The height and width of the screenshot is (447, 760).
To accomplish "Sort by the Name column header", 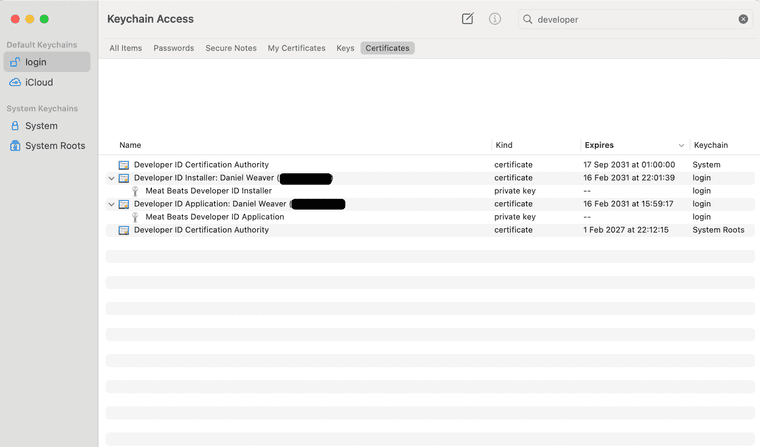I will [x=130, y=145].
